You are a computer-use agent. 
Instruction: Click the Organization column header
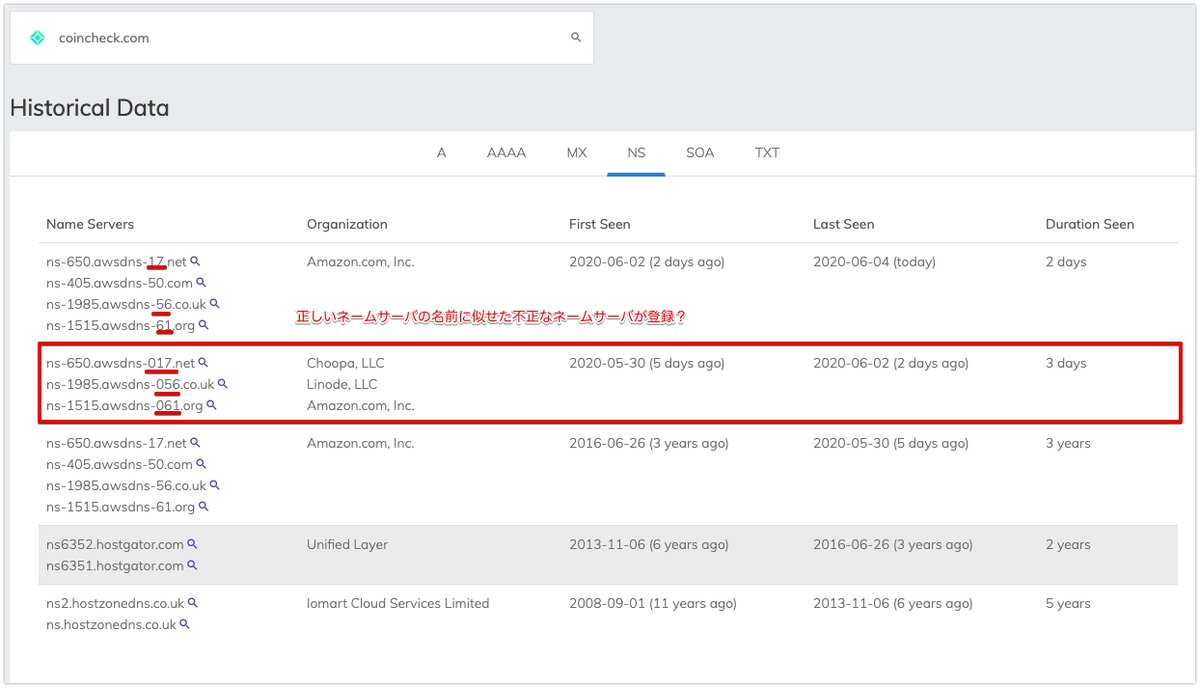(x=347, y=224)
